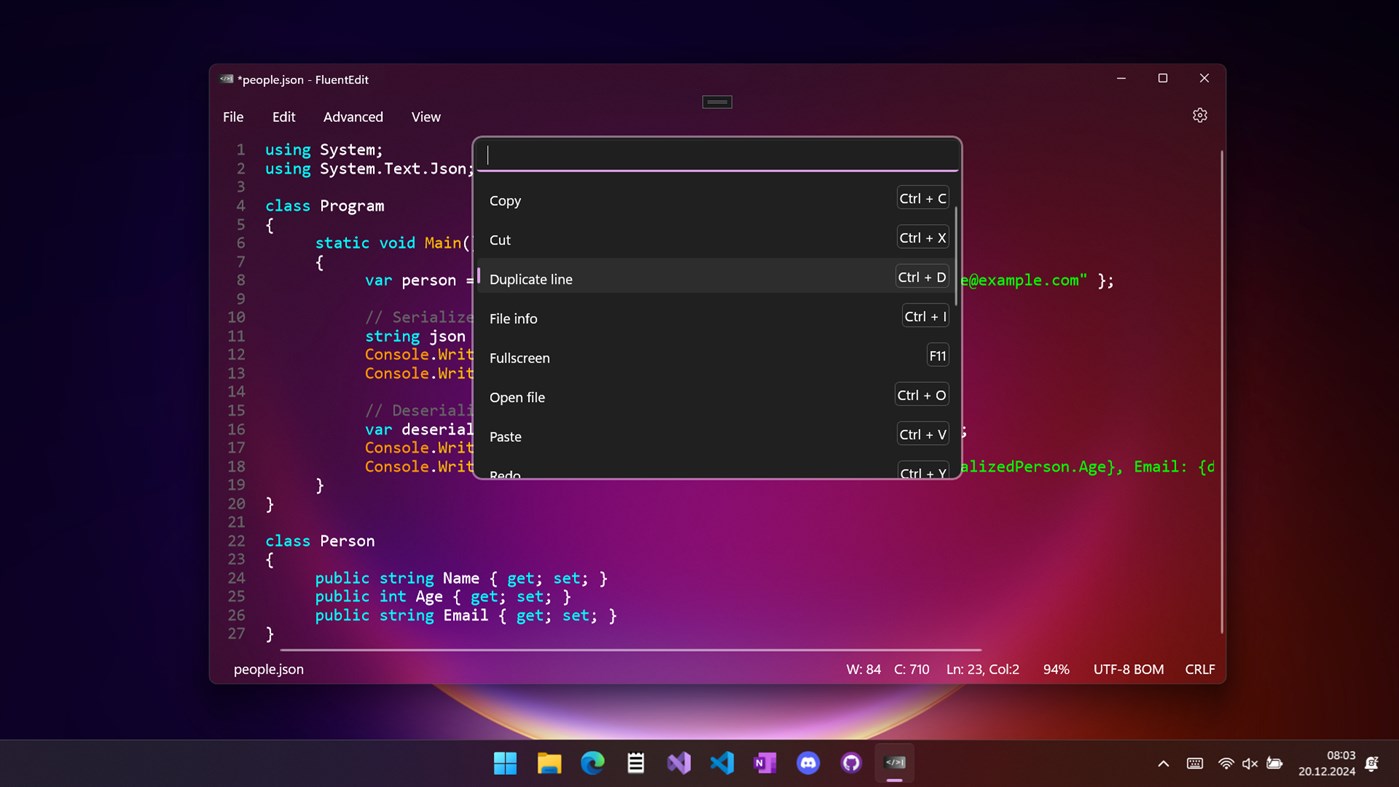
Task: Click the people.json file name in status bar
Action: (269, 669)
